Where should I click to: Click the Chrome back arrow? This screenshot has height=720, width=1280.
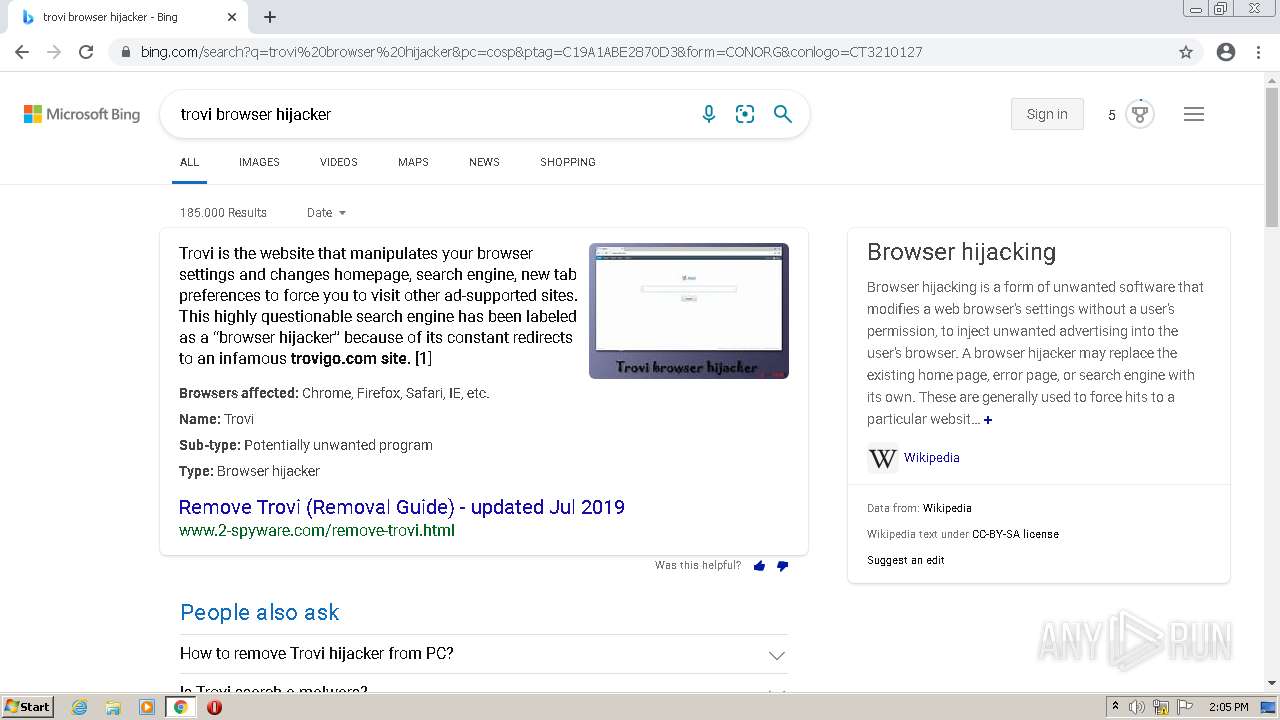point(22,52)
